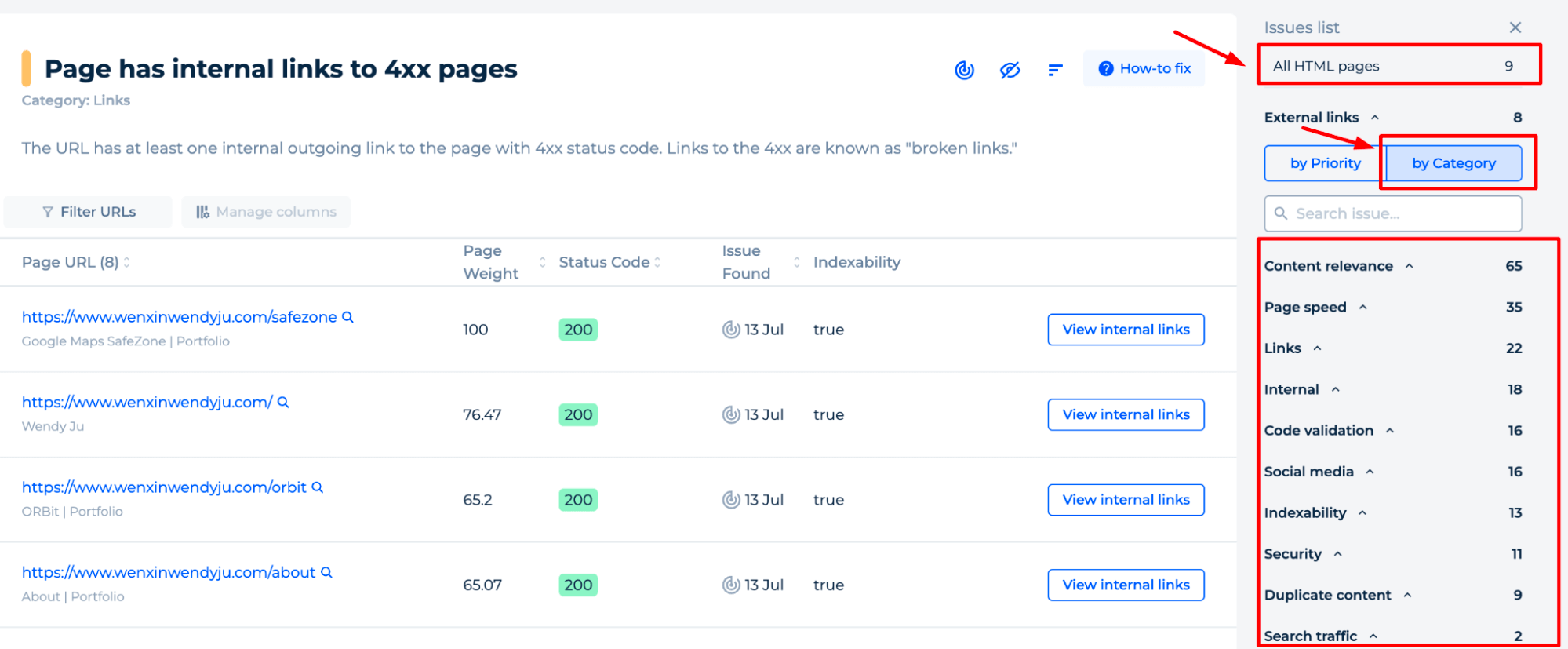
Task: Inspect homepage URL with magnifier icon
Action: 283,402
